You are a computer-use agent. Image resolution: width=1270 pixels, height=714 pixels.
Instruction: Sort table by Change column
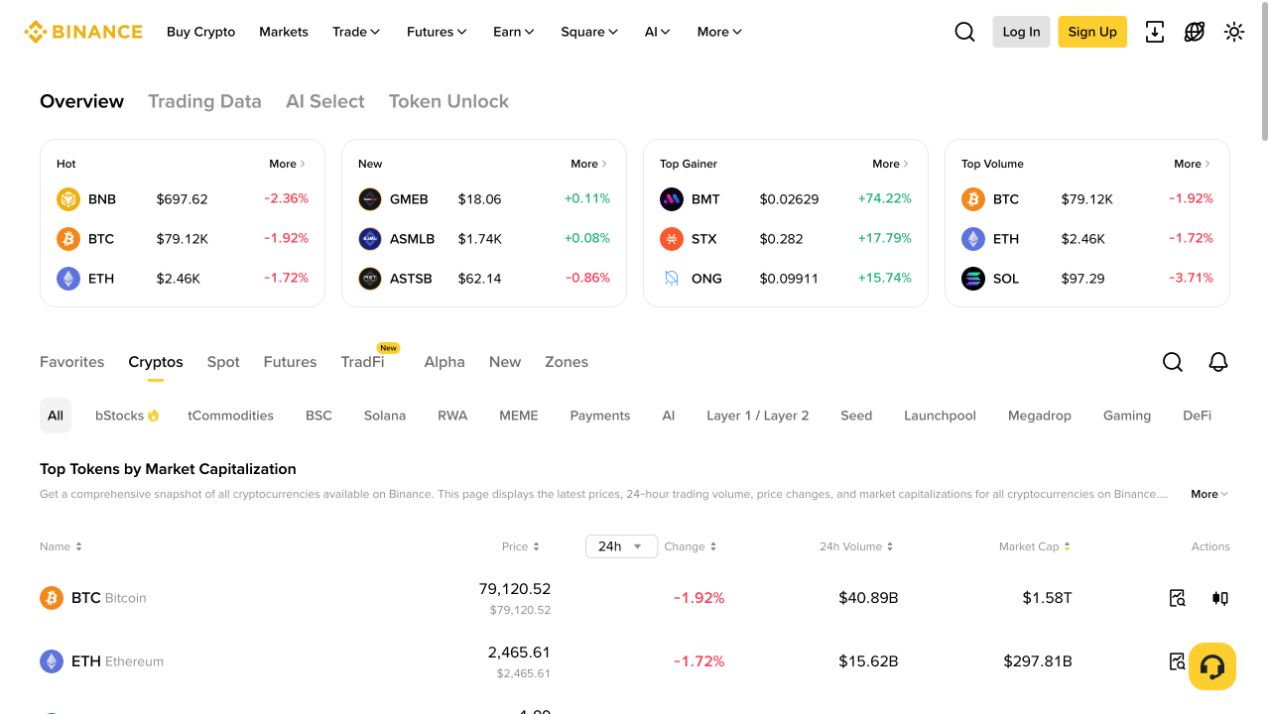pos(690,547)
